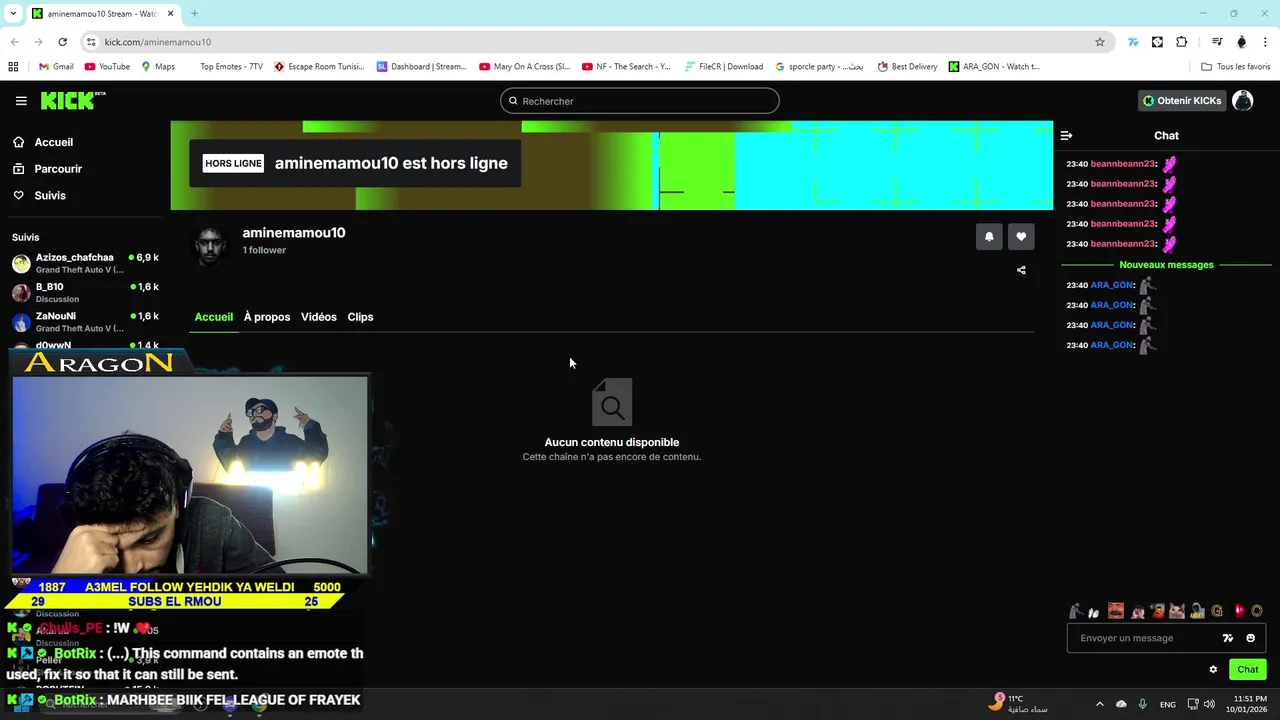This screenshot has height=720, width=1280.
Task: Open Azizos_chafchaa followed channel
Action: point(85,263)
